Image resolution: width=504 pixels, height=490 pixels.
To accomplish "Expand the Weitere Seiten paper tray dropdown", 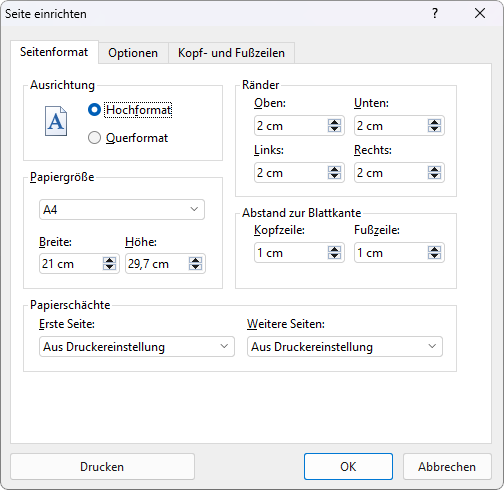I will (x=345, y=347).
